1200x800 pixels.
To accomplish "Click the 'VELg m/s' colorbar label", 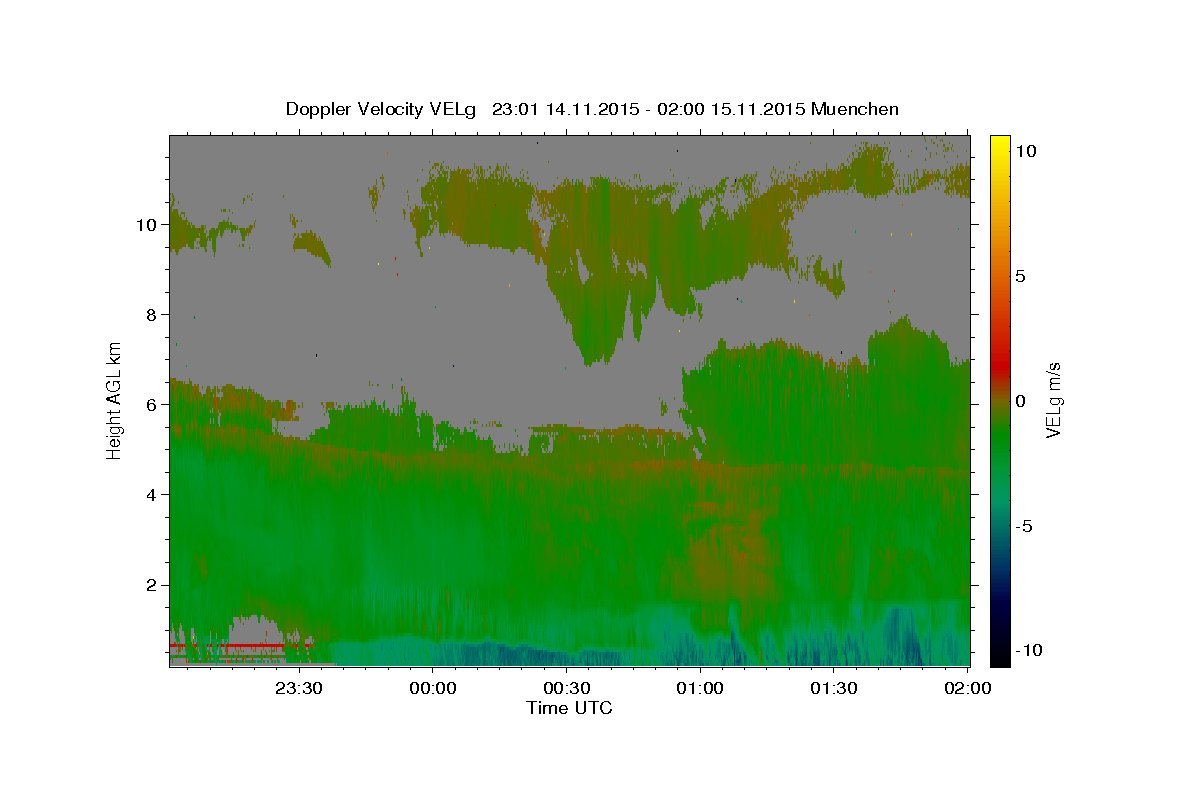I will click(1054, 400).
